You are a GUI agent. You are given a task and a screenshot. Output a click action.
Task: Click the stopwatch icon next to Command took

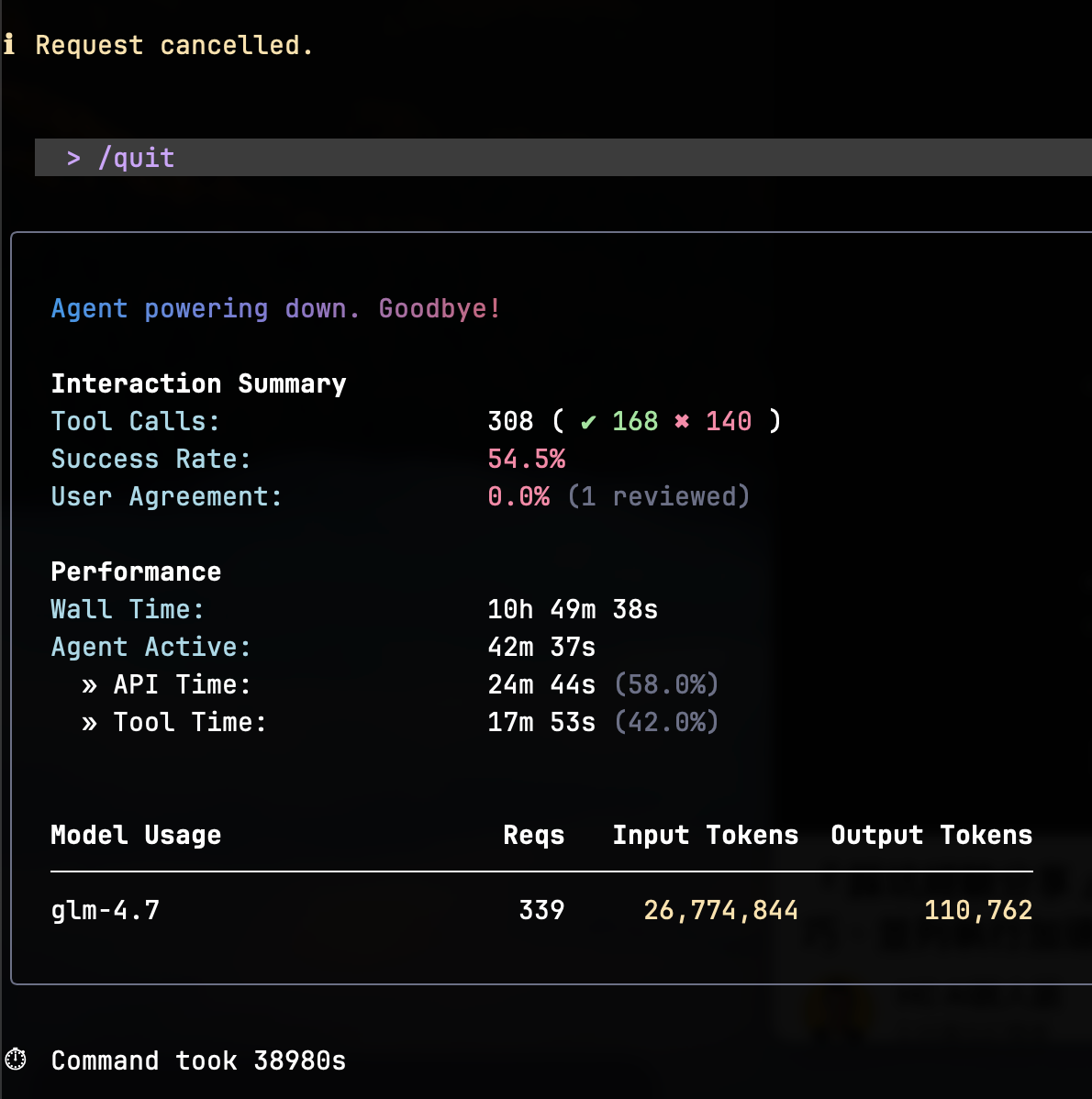click(x=16, y=1060)
